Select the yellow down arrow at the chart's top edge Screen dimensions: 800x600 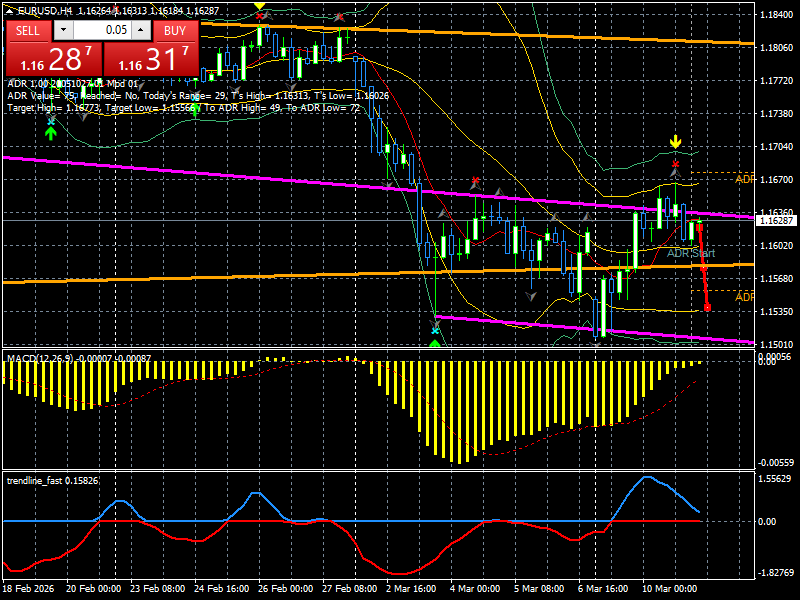point(259,5)
